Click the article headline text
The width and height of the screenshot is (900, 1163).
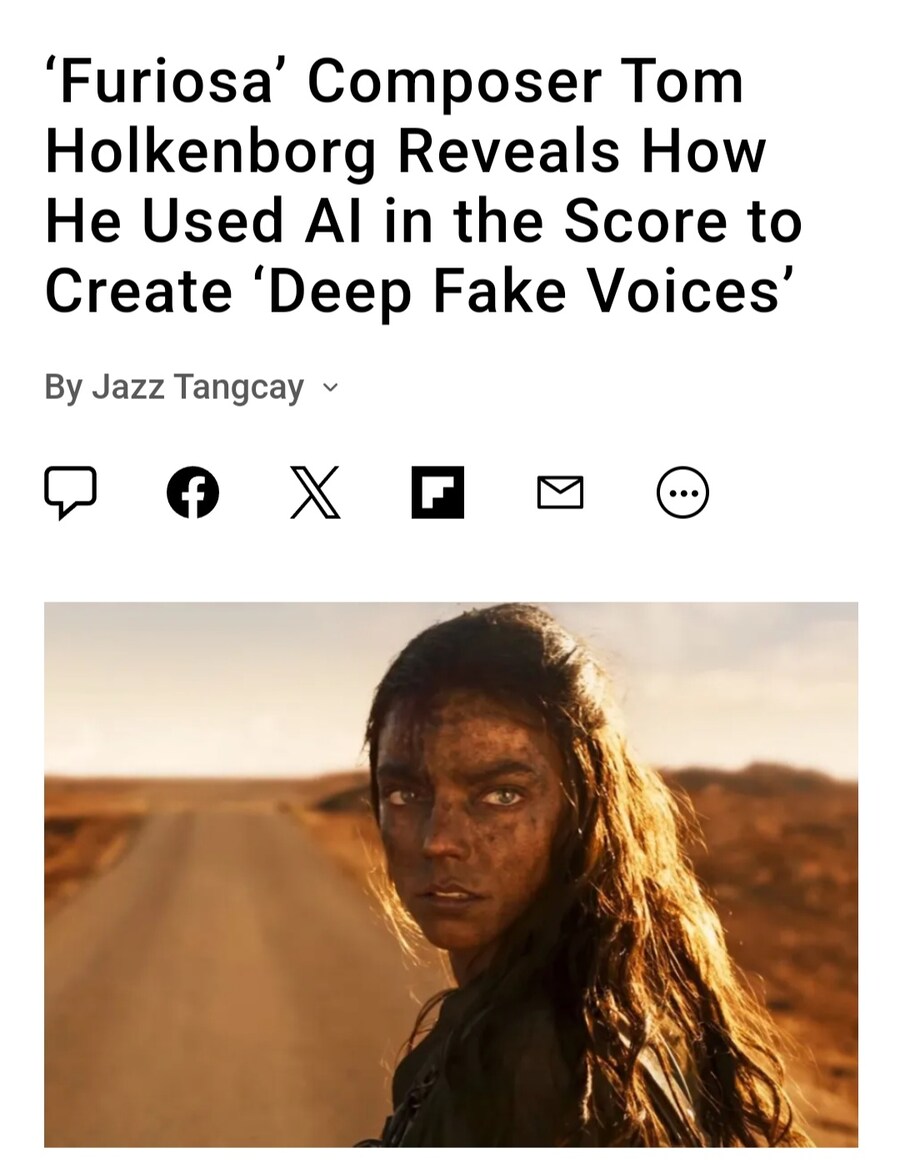coord(424,185)
